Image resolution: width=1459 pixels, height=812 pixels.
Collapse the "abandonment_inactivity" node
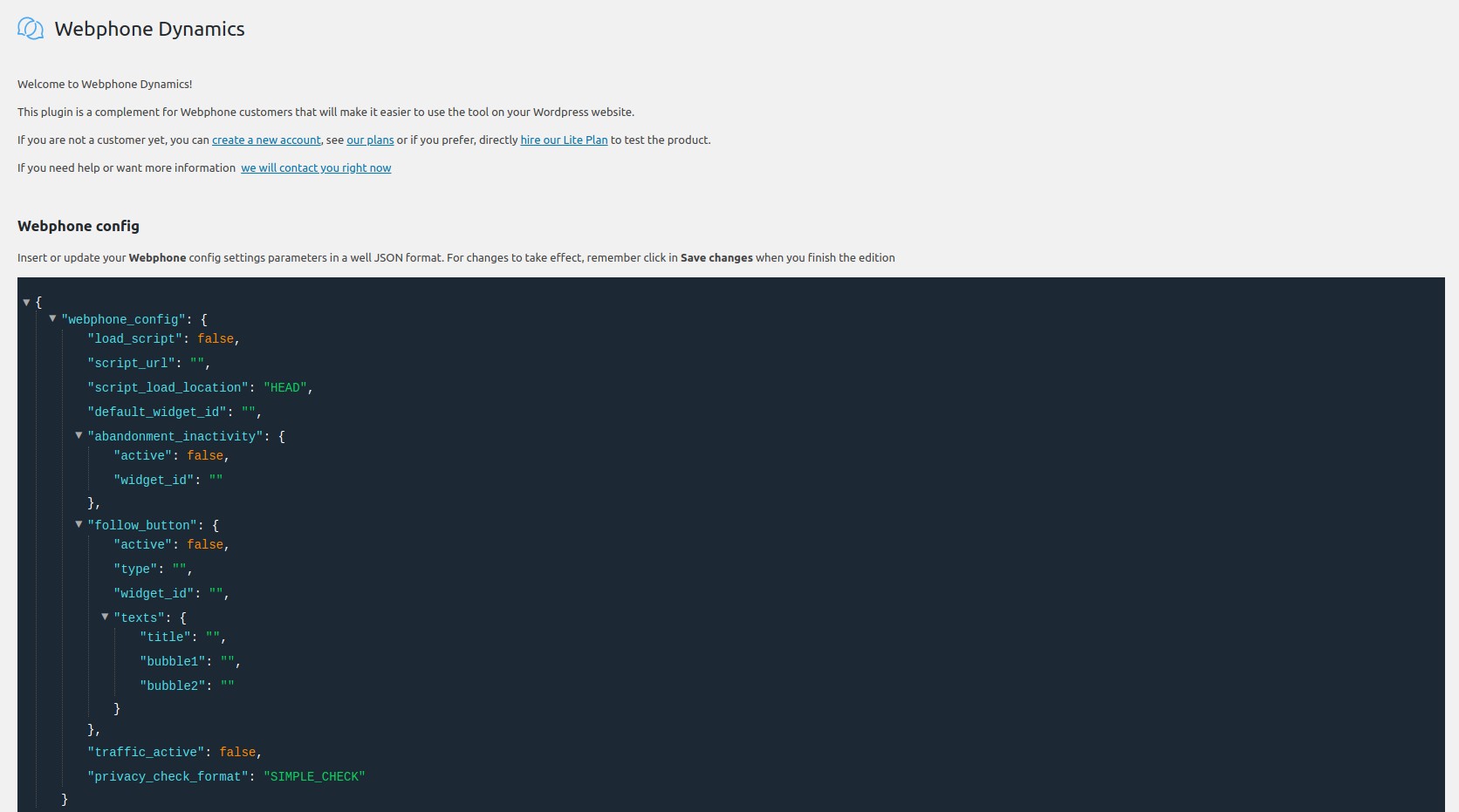79,435
